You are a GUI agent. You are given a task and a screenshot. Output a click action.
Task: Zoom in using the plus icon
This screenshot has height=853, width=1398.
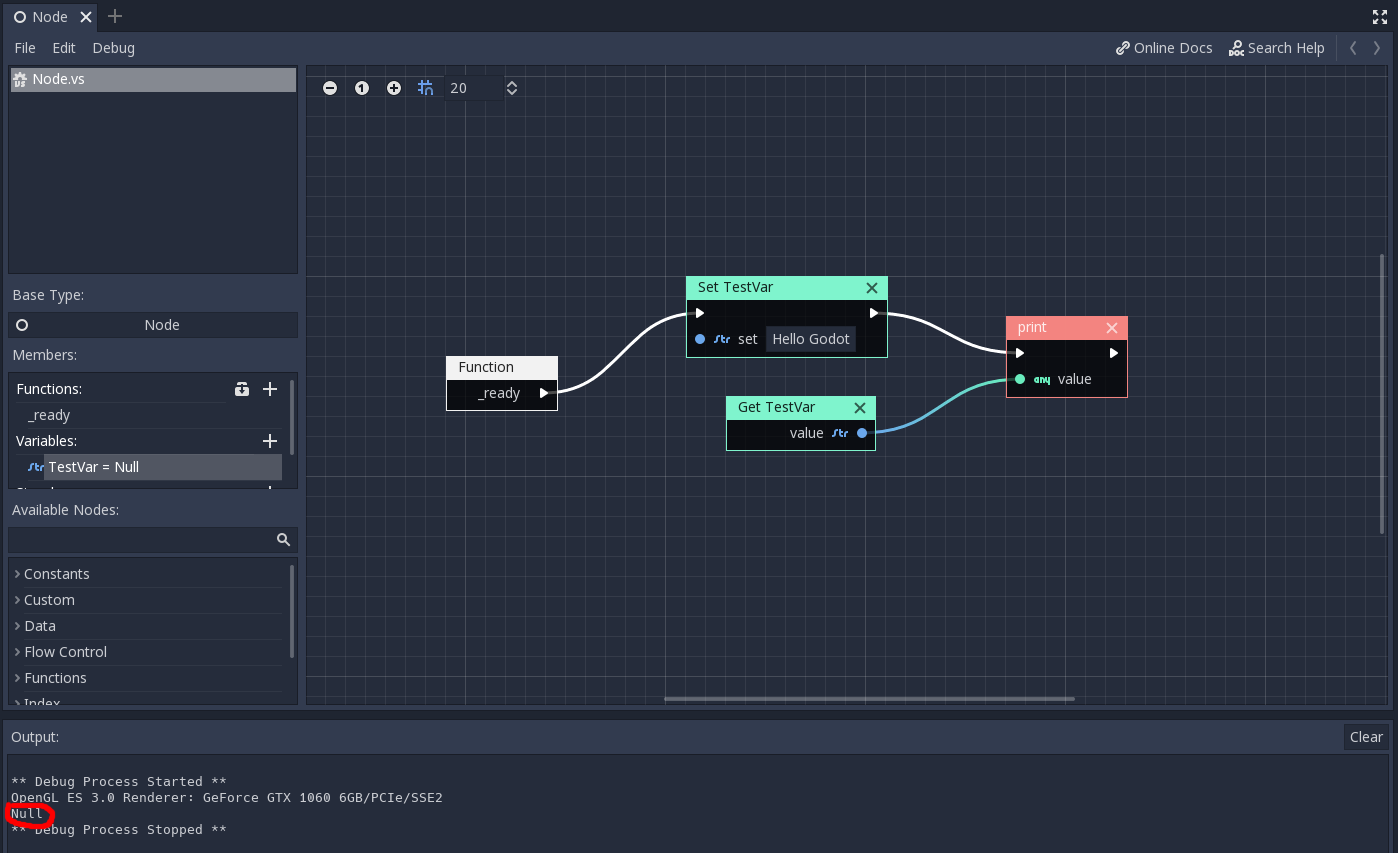click(x=394, y=88)
